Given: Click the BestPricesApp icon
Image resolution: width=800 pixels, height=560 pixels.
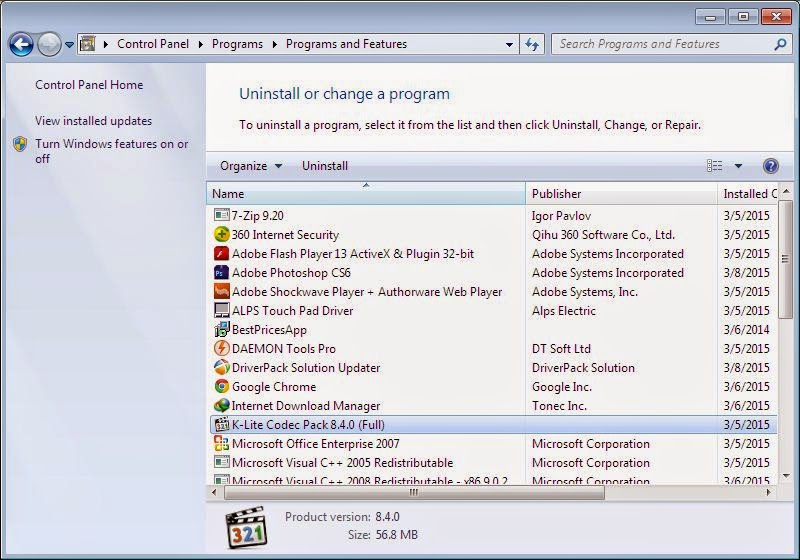Looking at the screenshot, I should pos(221,329).
